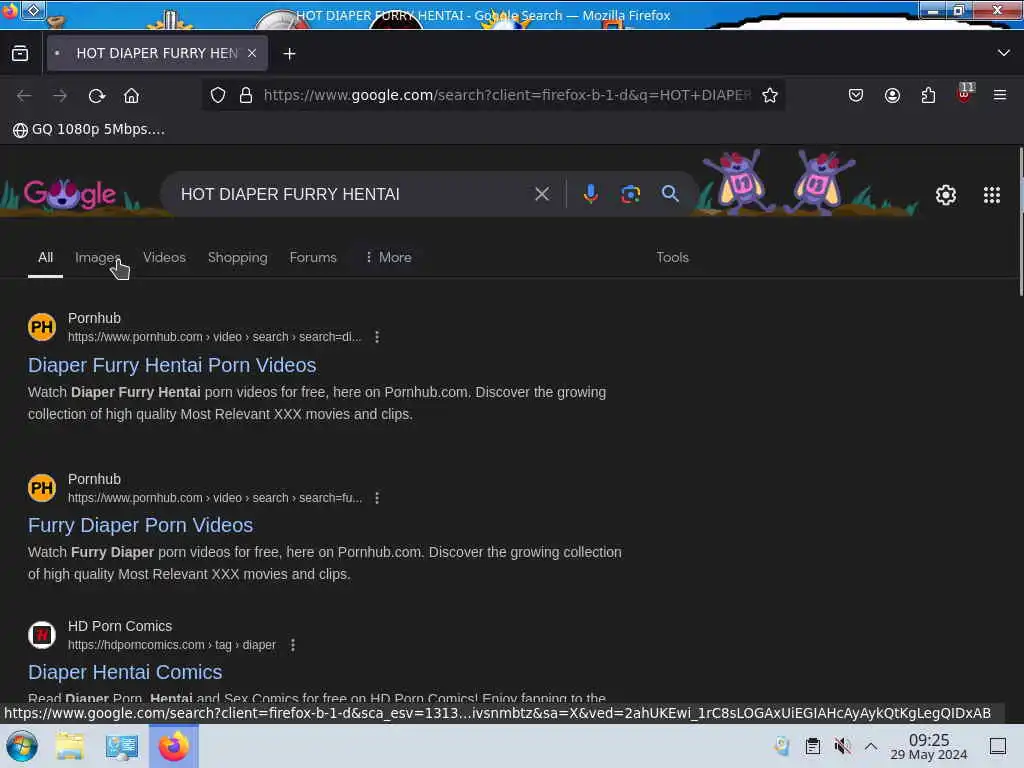Switch to the Shopping tab
Screen dimensions: 1024x768
pos(238,257)
